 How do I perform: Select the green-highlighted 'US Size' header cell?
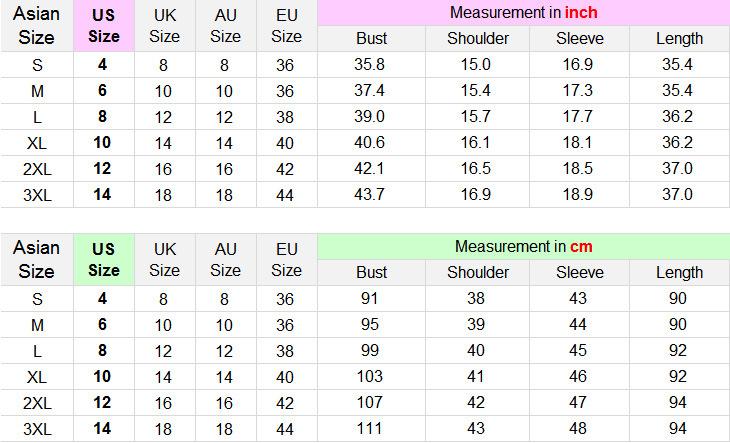pos(103,259)
